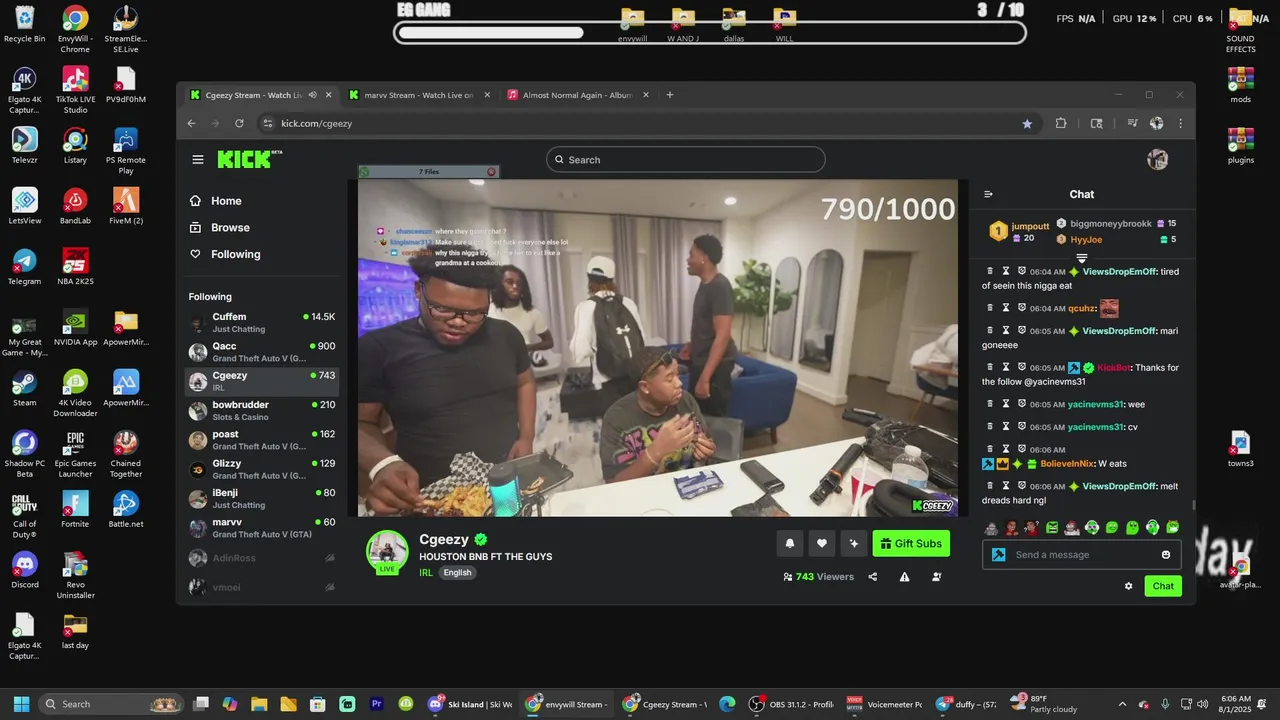Go to Home in Kick sidebar
Screen dimensions: 1280x720
click(226, 201)
